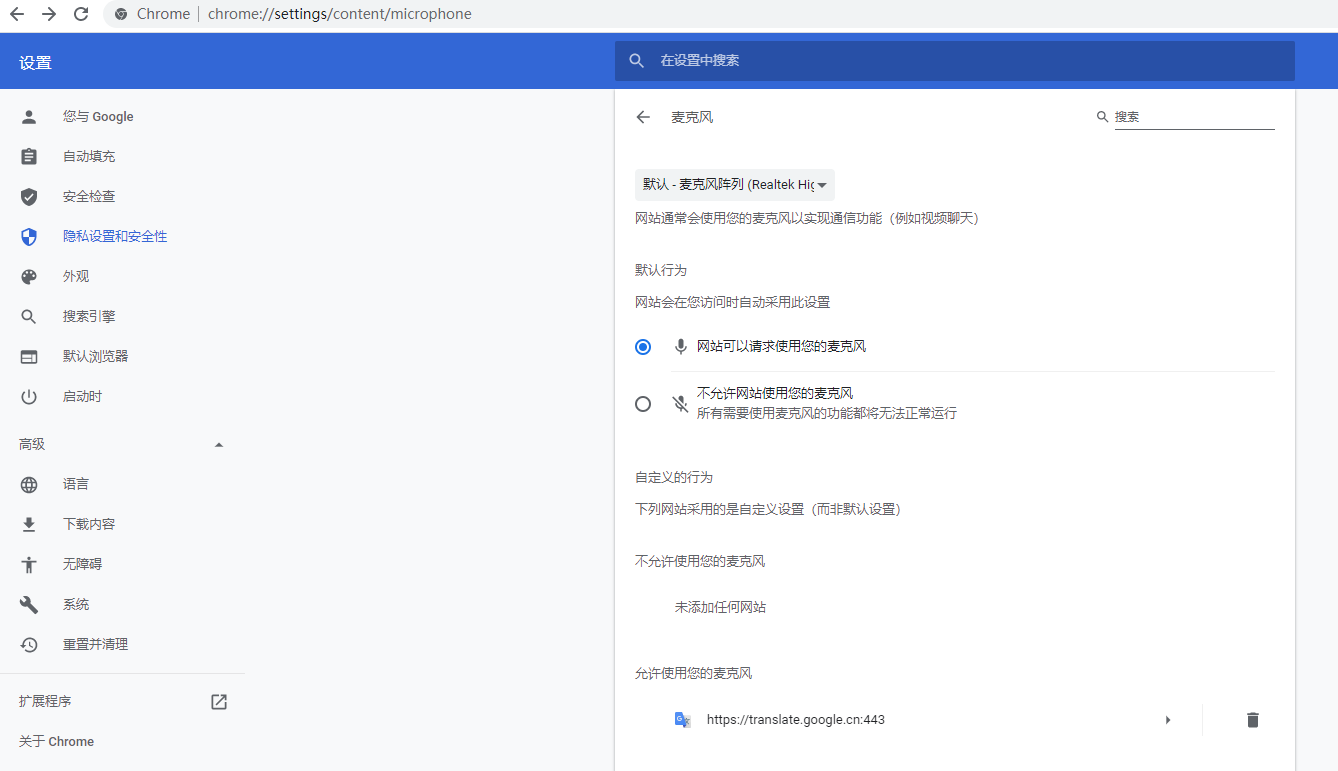Click the 系统 wrench icon

pyautogui.click(x=29, y=605)
